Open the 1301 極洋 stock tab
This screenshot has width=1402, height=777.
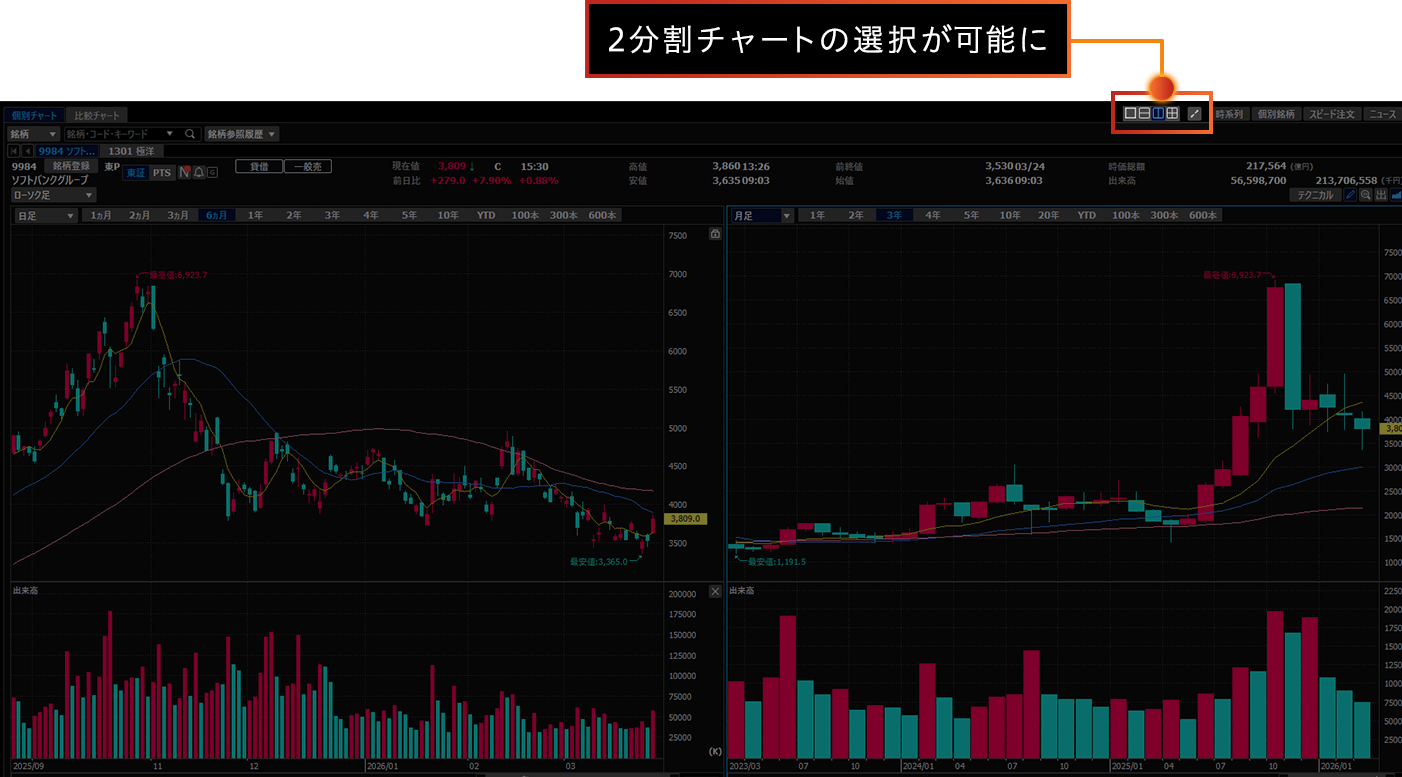point(132,151)
